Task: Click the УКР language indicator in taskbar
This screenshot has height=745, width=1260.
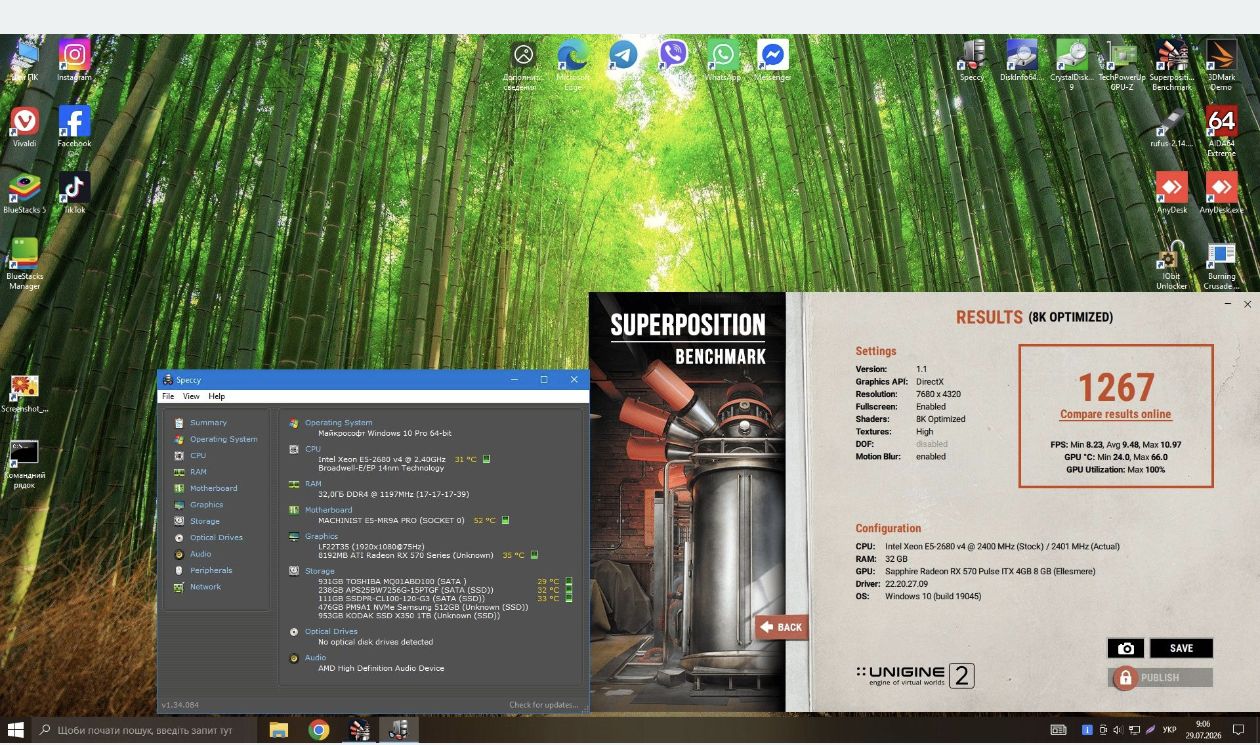Action: point(1169,730)
